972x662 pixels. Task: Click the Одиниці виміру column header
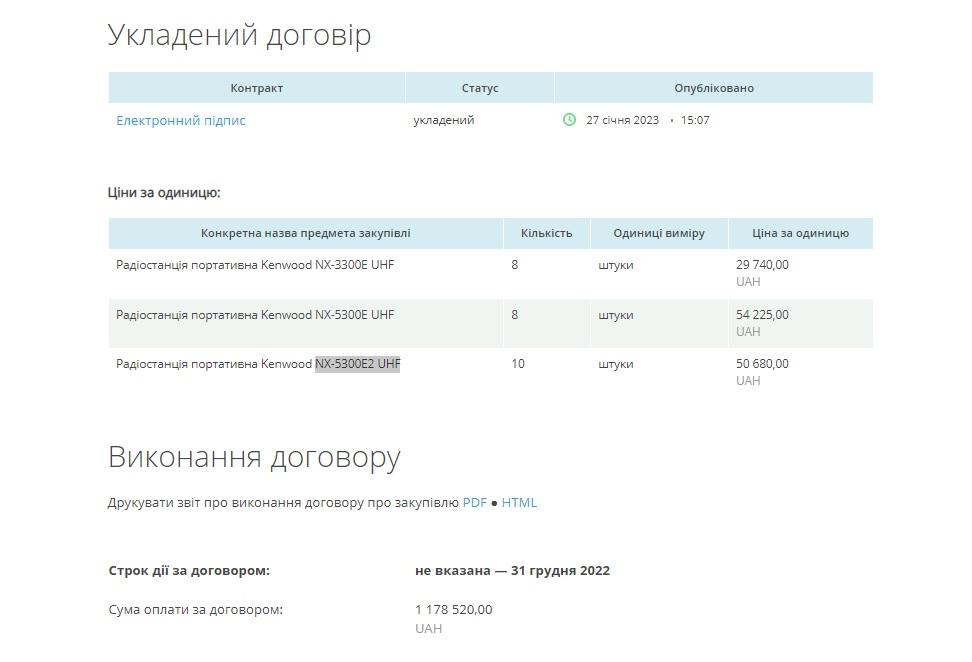[x=659, y=233]
